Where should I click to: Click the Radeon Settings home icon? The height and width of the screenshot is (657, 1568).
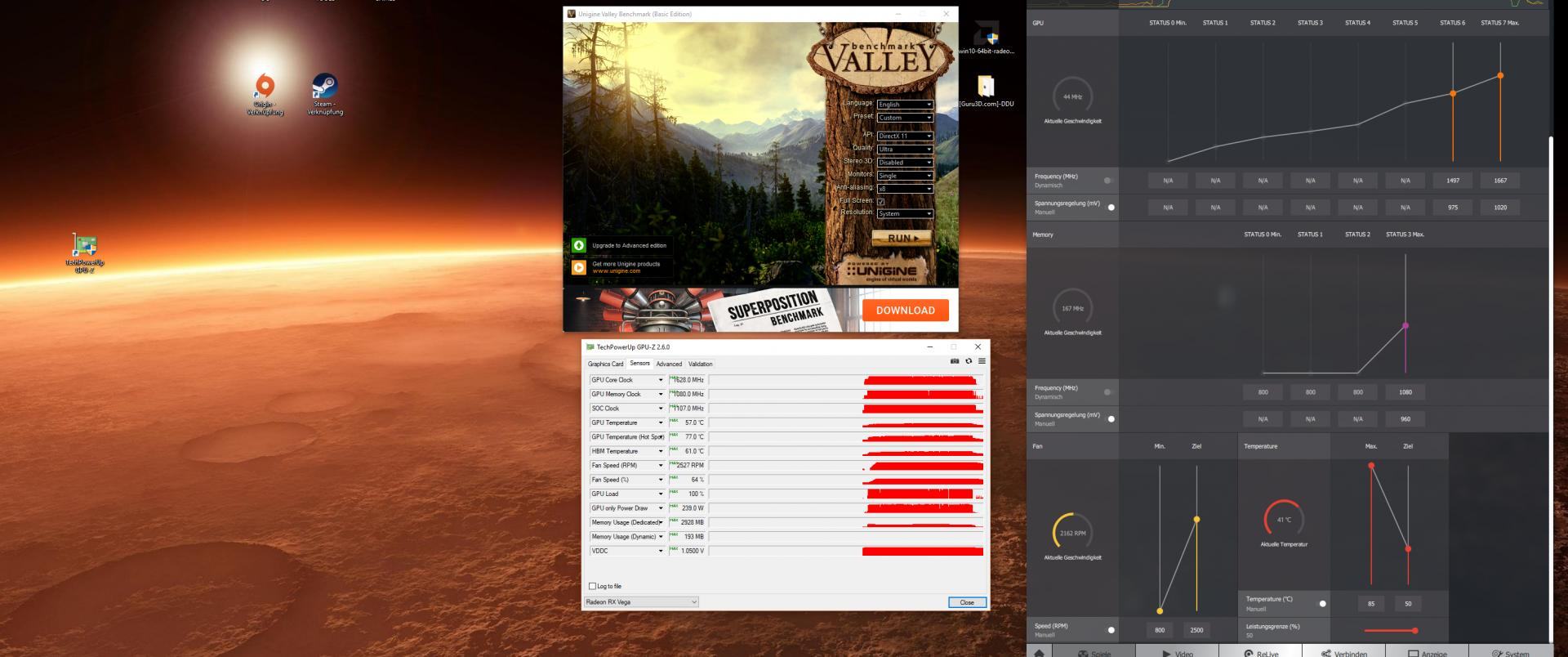tap(1040, 653)
